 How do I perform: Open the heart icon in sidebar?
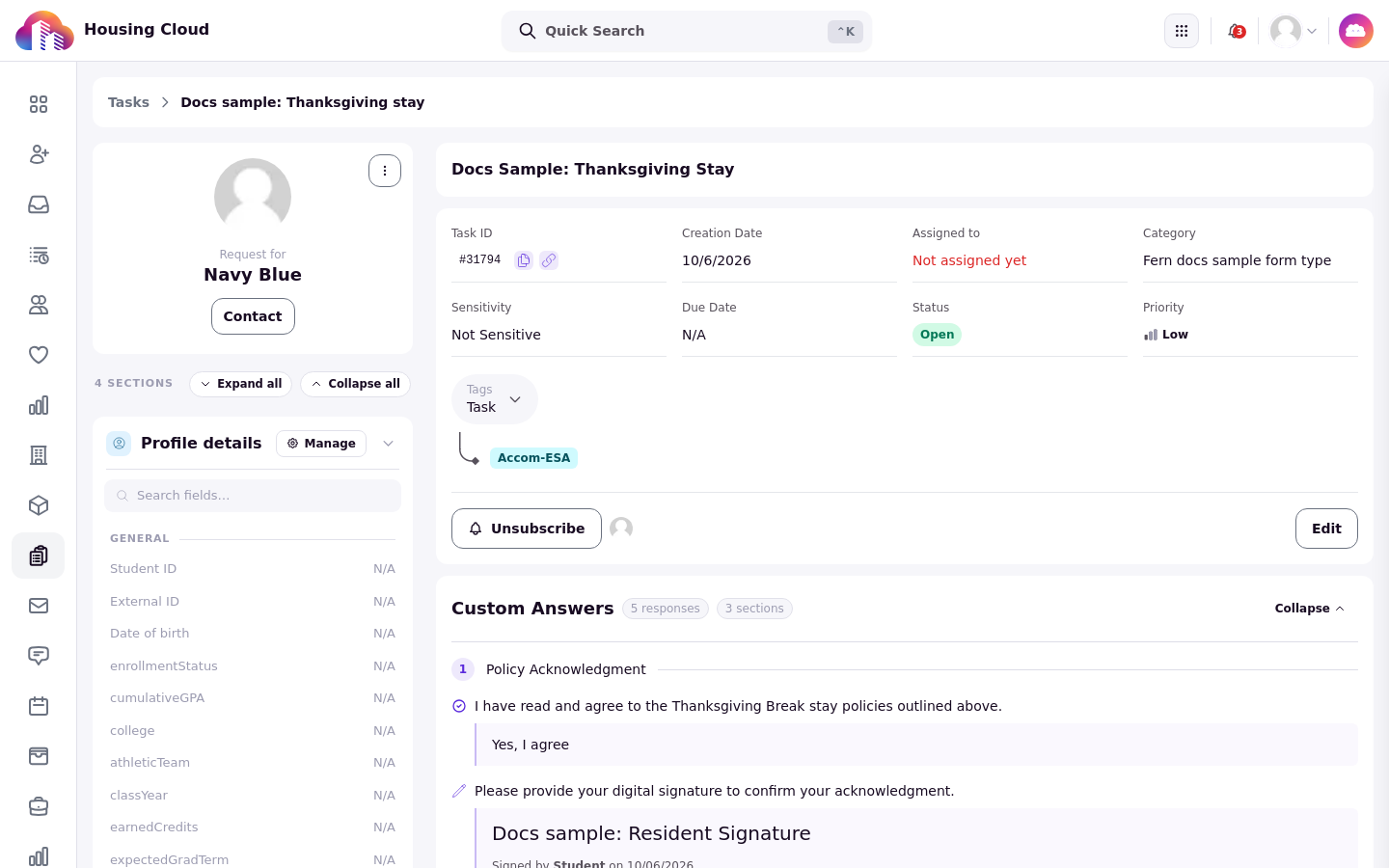click(39, 355)
